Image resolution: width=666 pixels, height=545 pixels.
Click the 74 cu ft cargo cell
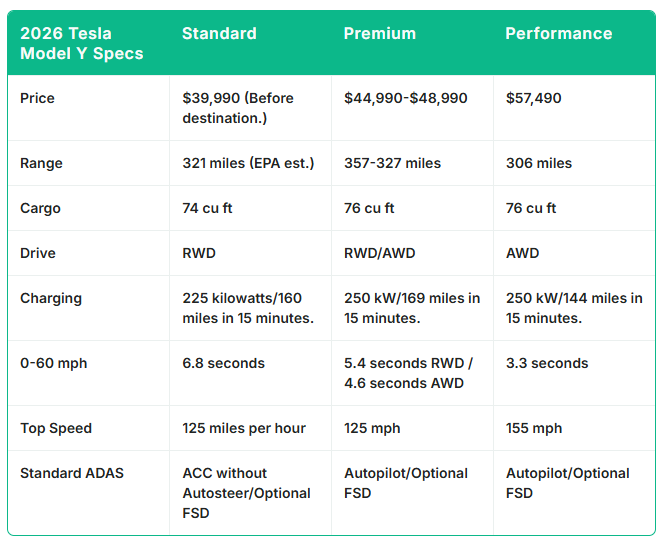coord(207,208)
